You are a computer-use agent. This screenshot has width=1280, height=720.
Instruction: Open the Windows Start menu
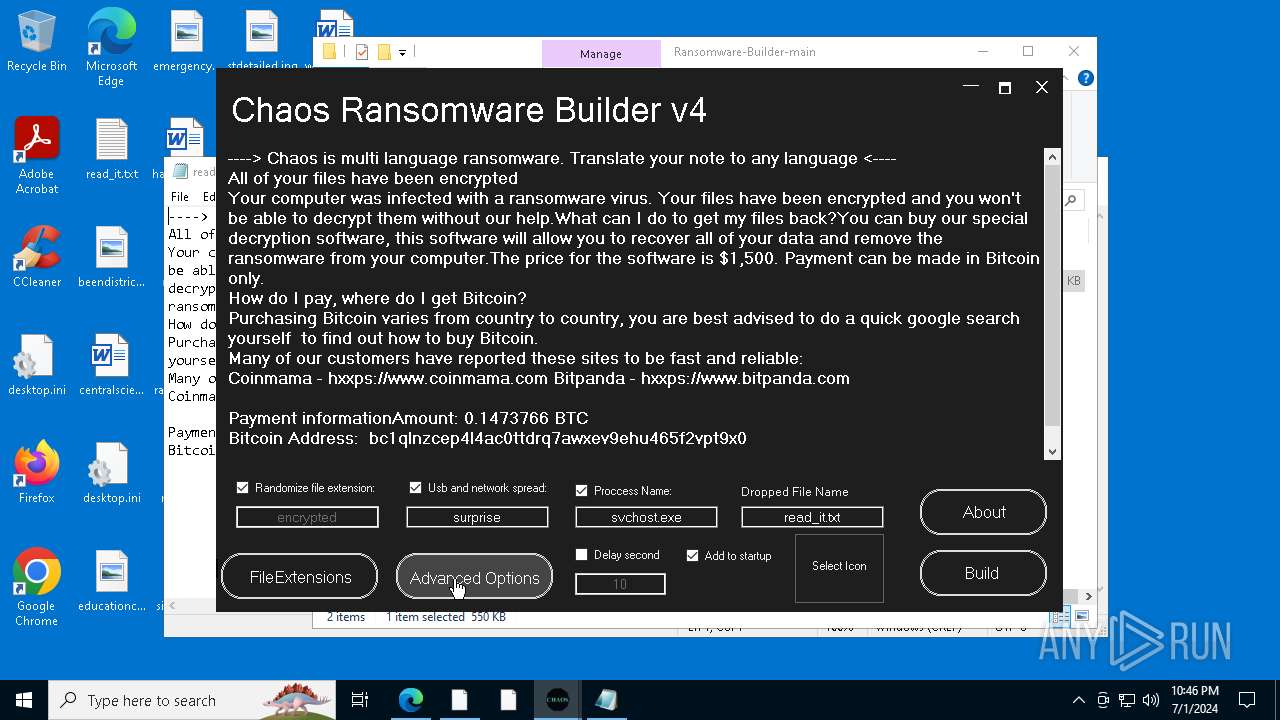pyautogui.click(x=24, y=700)
